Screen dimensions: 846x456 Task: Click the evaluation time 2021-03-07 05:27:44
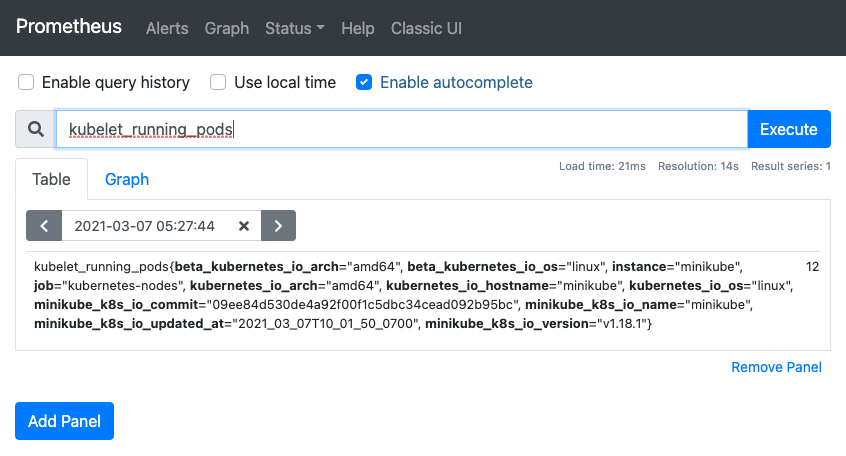[145, 226]
